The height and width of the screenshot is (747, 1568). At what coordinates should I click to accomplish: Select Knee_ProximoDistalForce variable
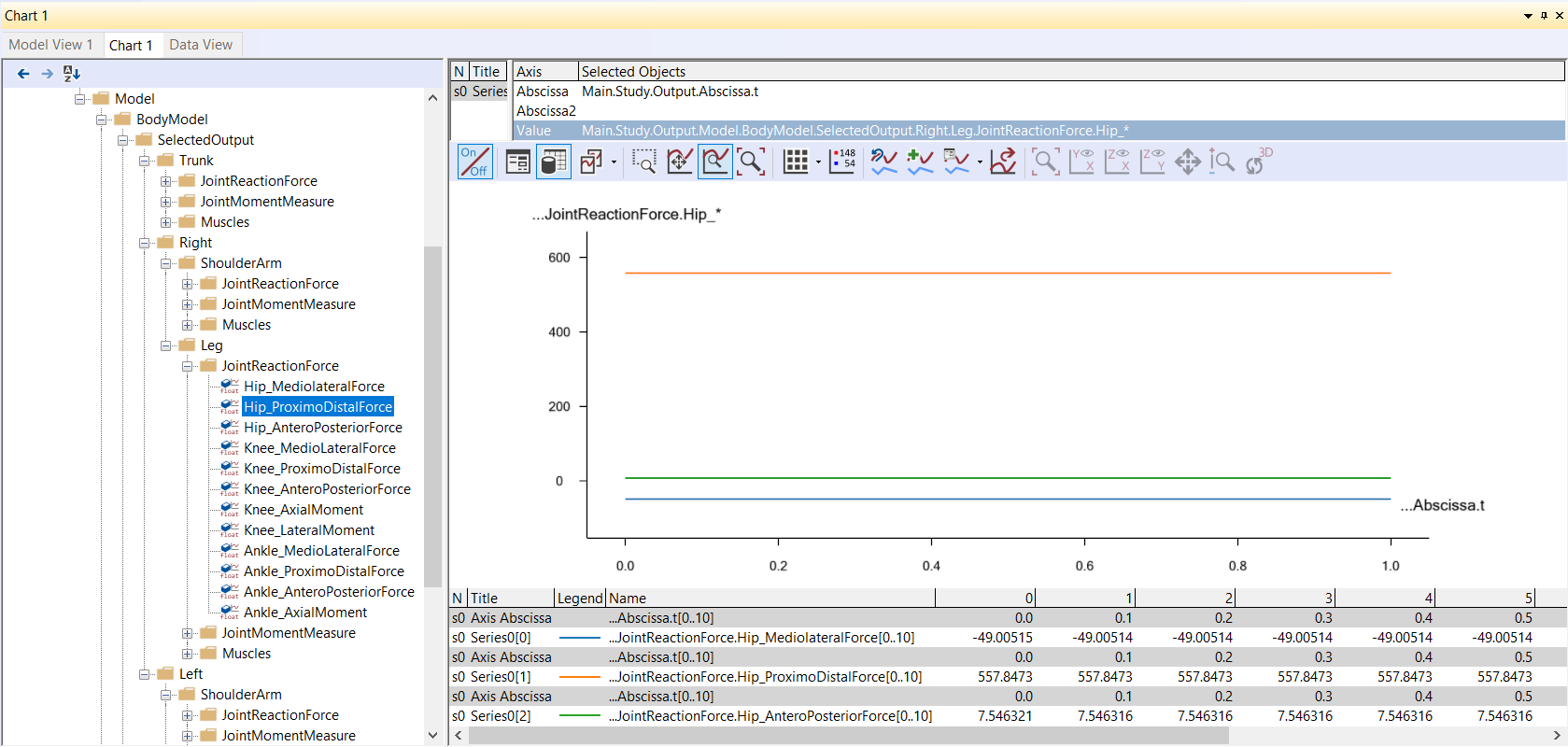coord(322,469)
